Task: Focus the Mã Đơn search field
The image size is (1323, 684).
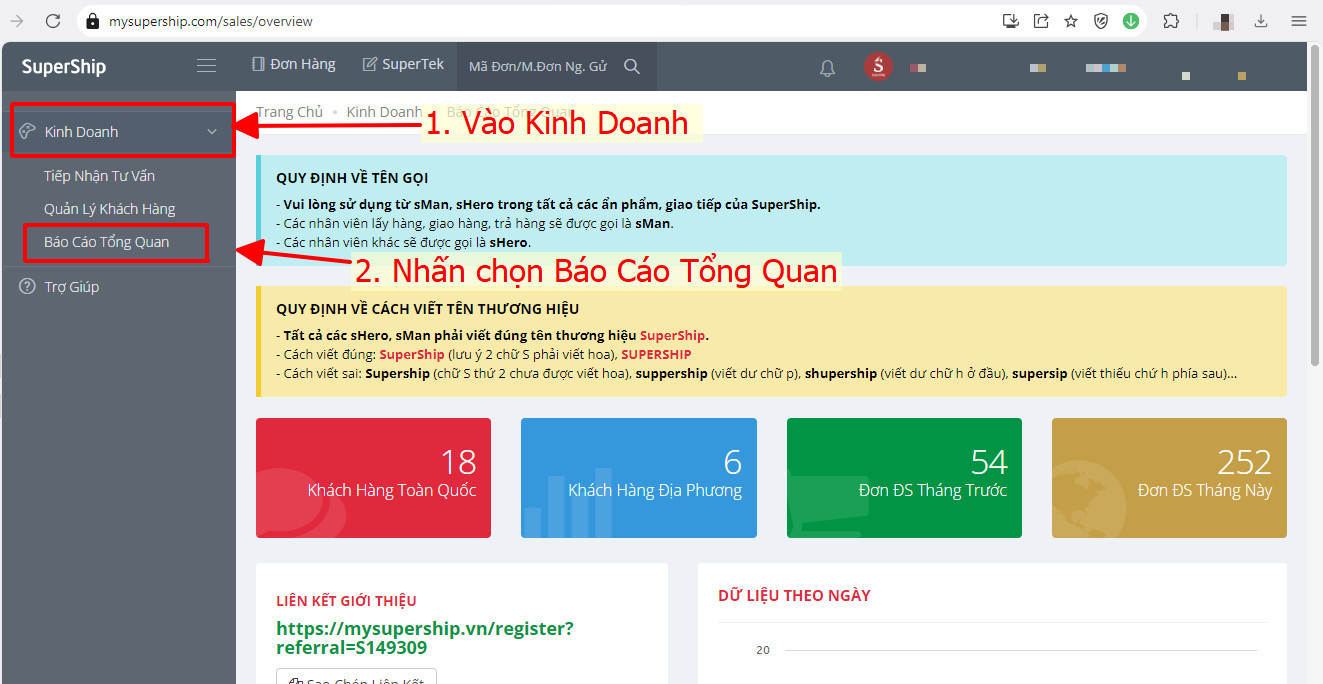Action: 538,66
